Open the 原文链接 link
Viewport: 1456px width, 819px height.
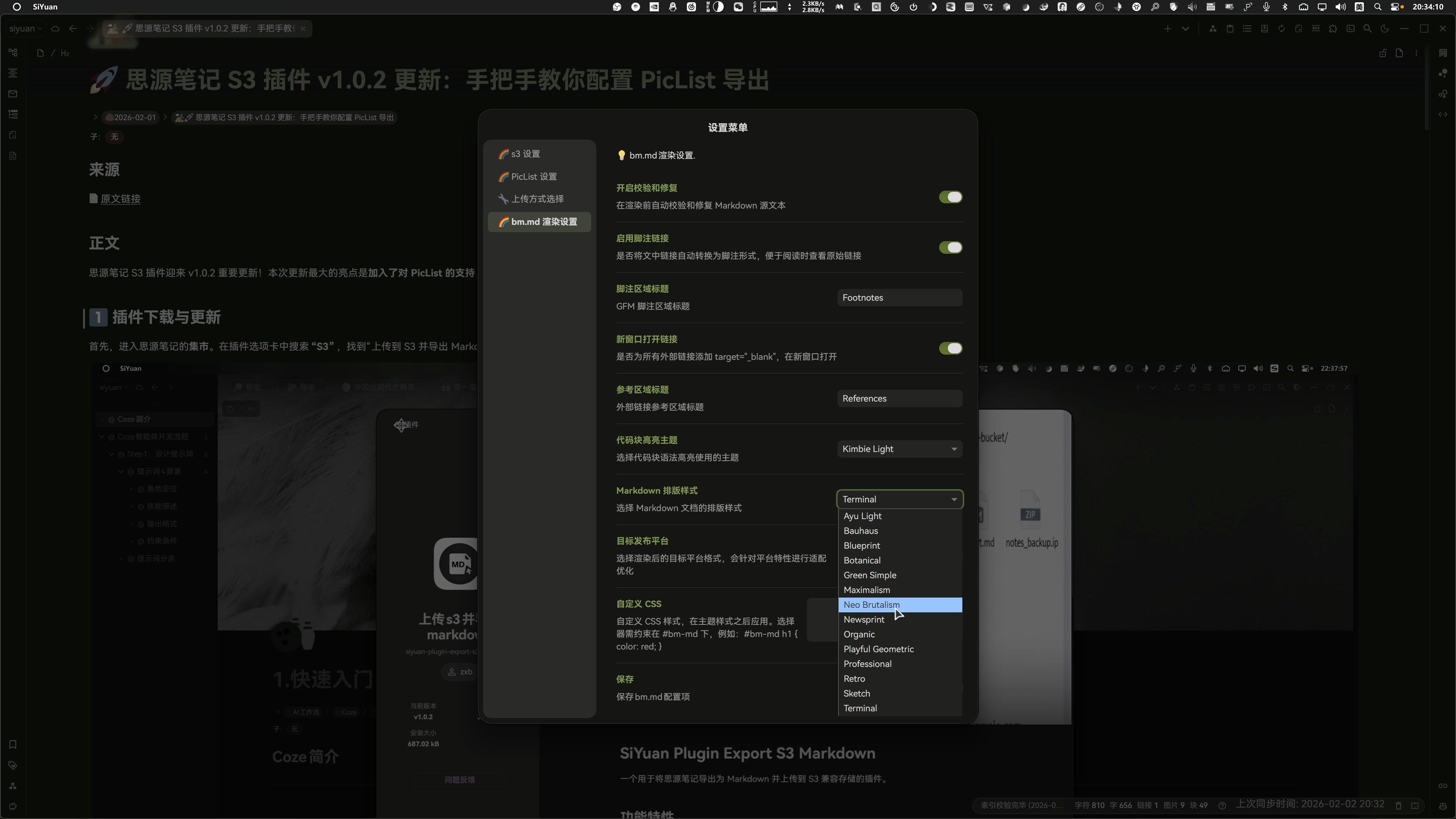pos(121,199)
